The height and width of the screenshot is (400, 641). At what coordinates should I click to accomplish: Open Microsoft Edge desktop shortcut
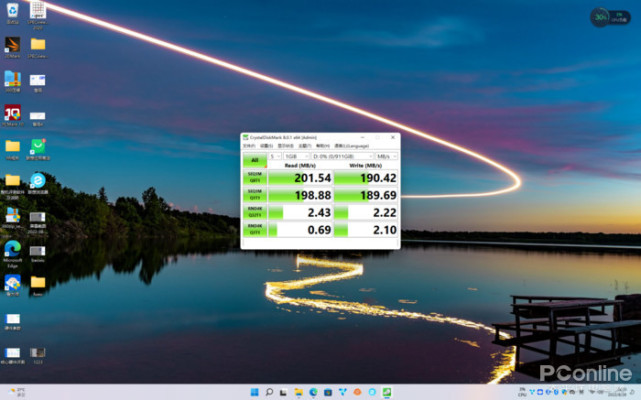click(x=12, y=250)
